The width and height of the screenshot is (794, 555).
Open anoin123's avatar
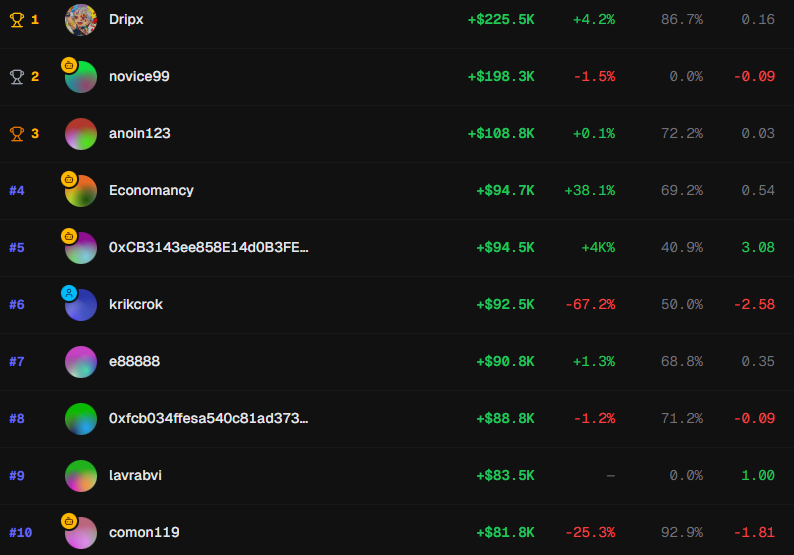pyautogui.click(x=81, y=134)
